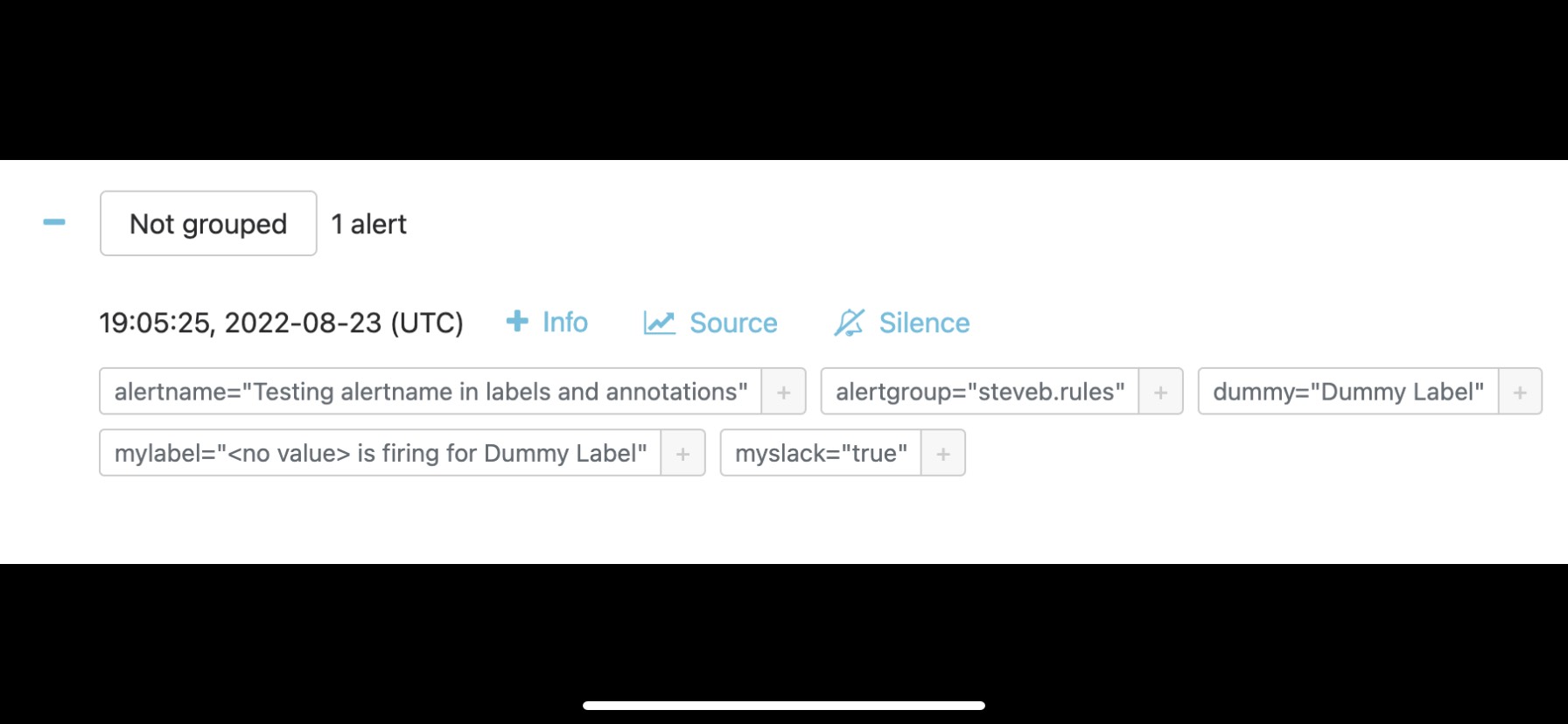
Task: Click the Silence crossed-bell icon
Action: (x=850, y=323)
